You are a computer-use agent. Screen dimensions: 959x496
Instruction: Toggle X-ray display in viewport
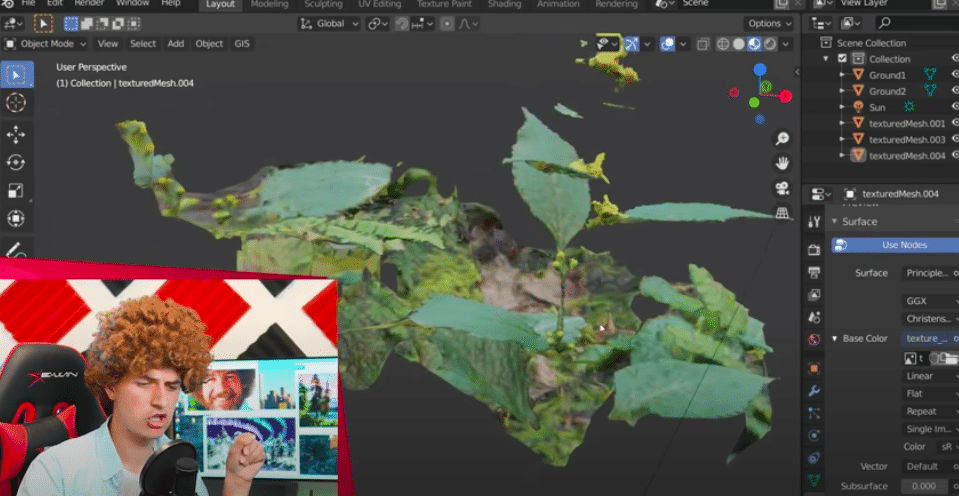[x=703, y=44]
